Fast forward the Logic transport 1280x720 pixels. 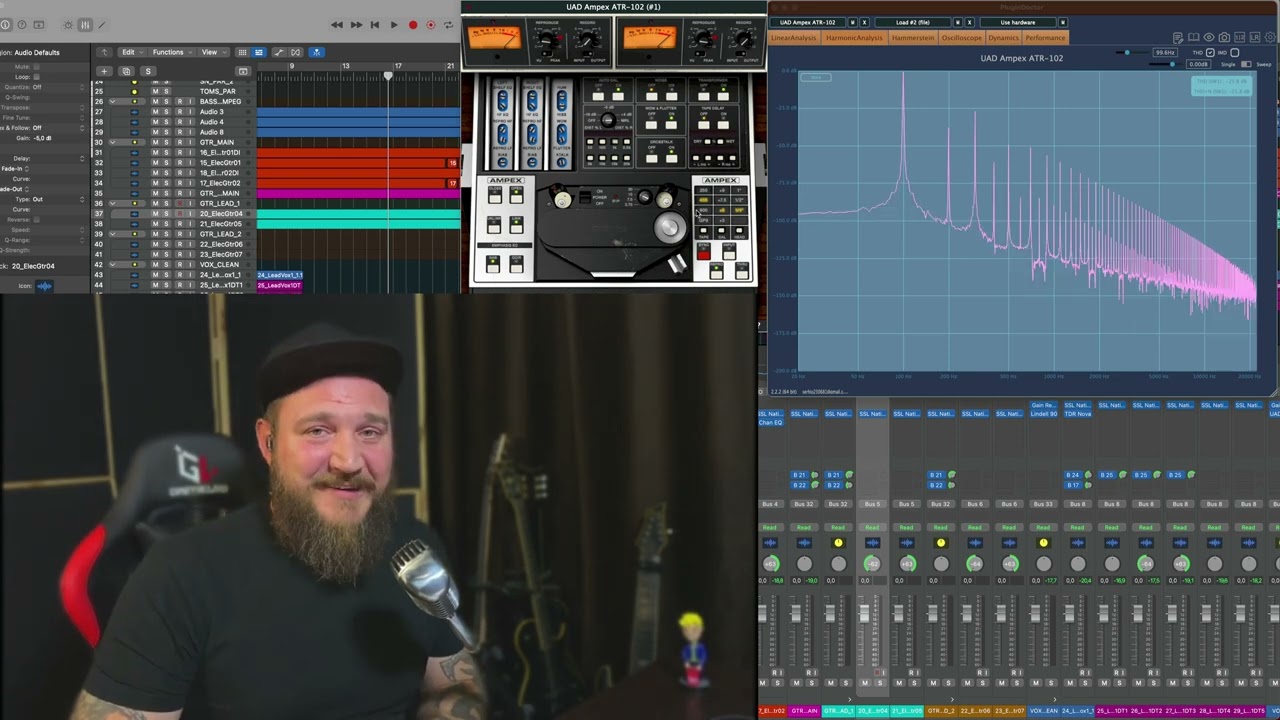click(x=356, y=25)
